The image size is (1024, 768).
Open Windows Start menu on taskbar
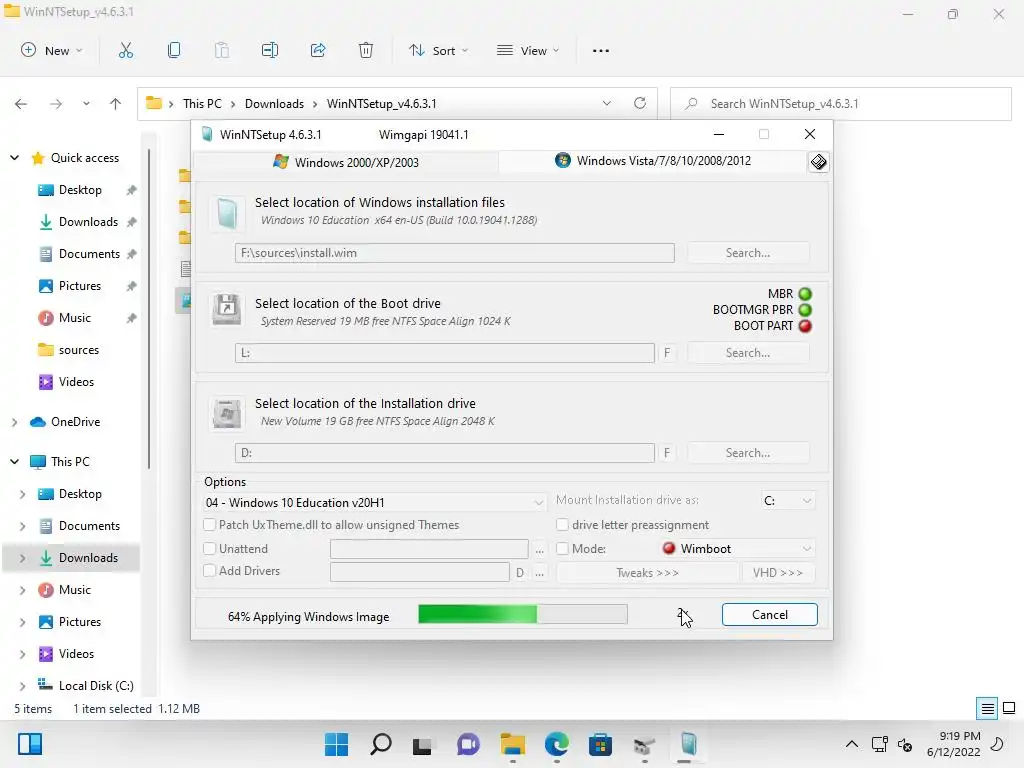(x=336, y=744)
